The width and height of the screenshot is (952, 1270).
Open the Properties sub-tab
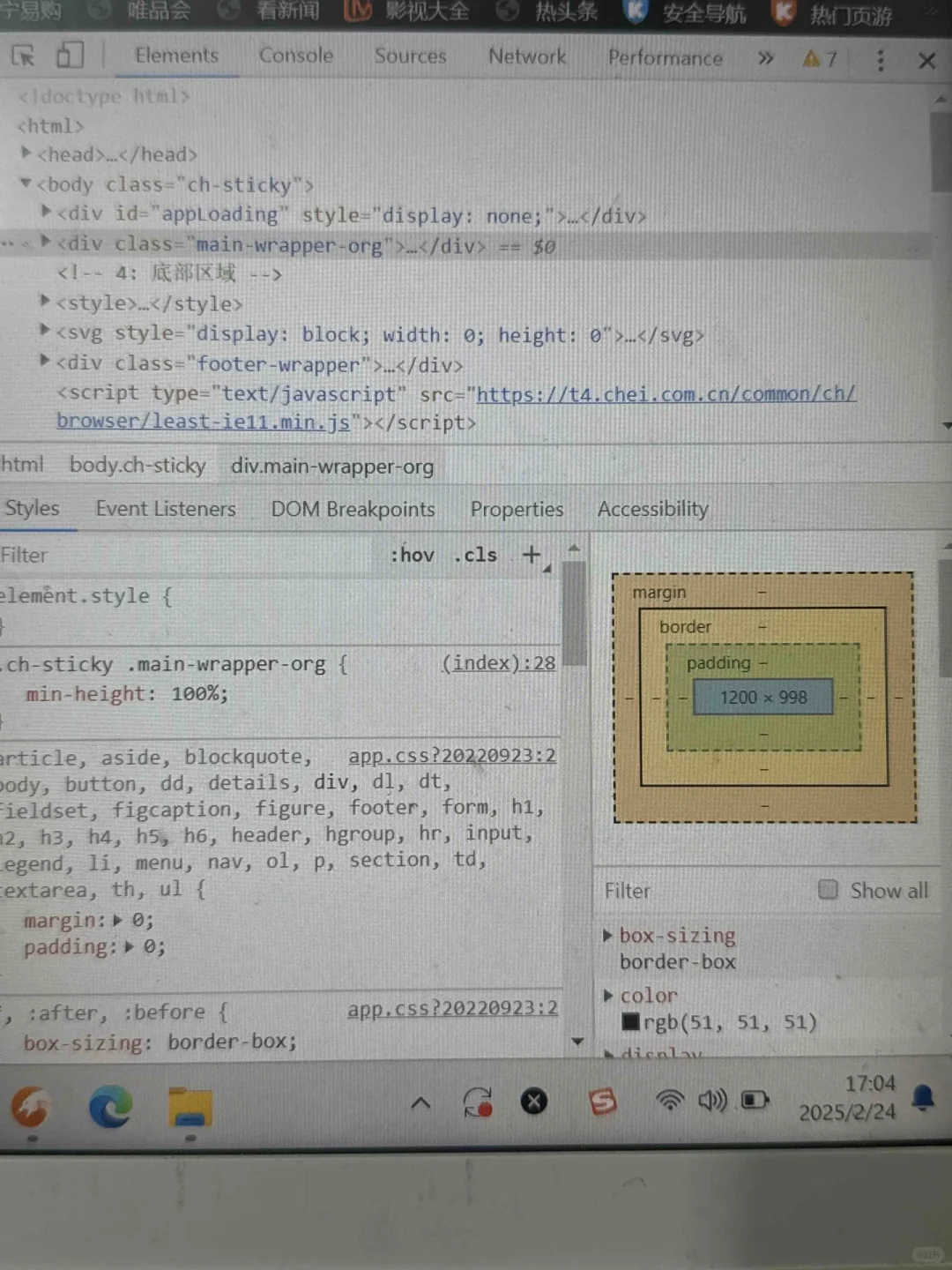517,509
